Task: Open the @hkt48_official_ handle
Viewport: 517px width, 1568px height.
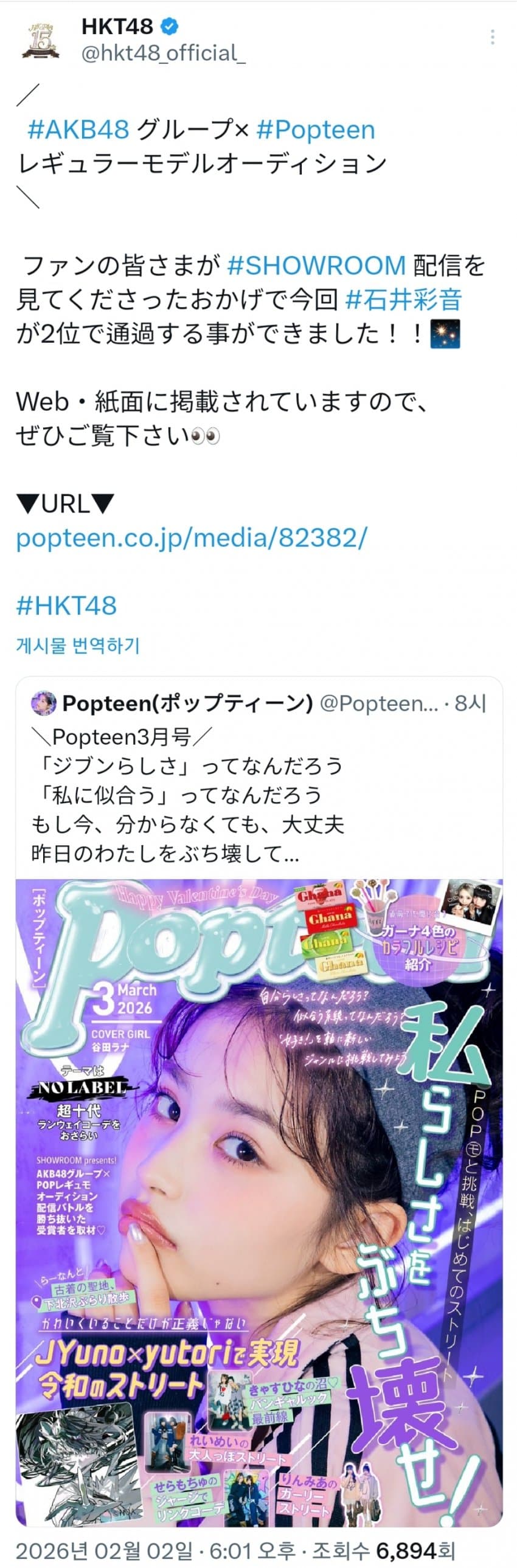Action: [x=164, y=54]
